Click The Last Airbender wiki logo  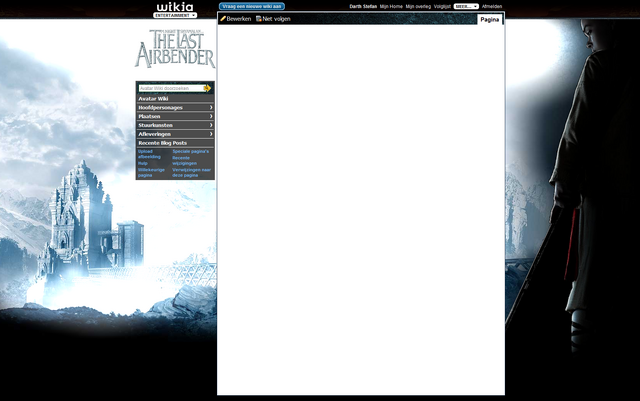(175, 48)
